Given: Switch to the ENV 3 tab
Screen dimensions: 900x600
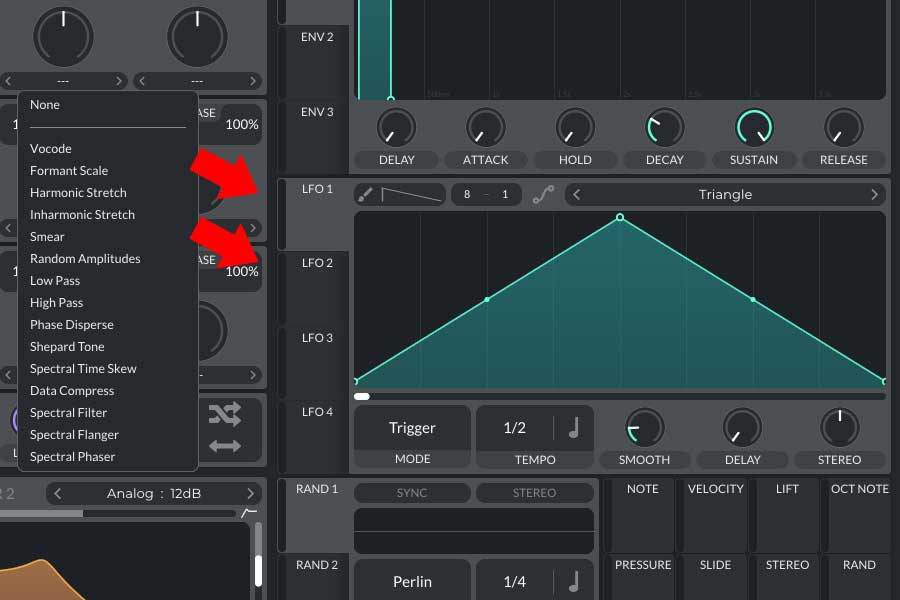Looking at the screenshot, I should [x=317, y=112].
